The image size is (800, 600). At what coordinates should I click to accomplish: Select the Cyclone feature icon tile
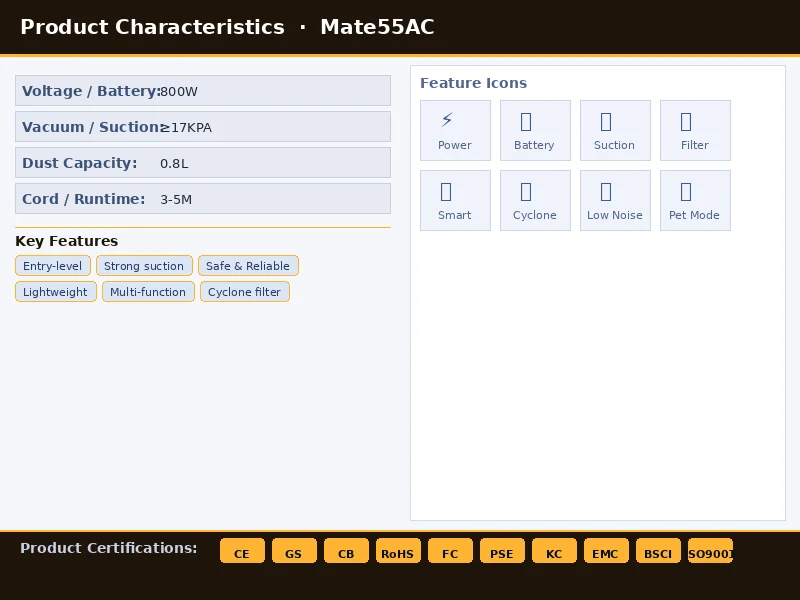point(535,201)
